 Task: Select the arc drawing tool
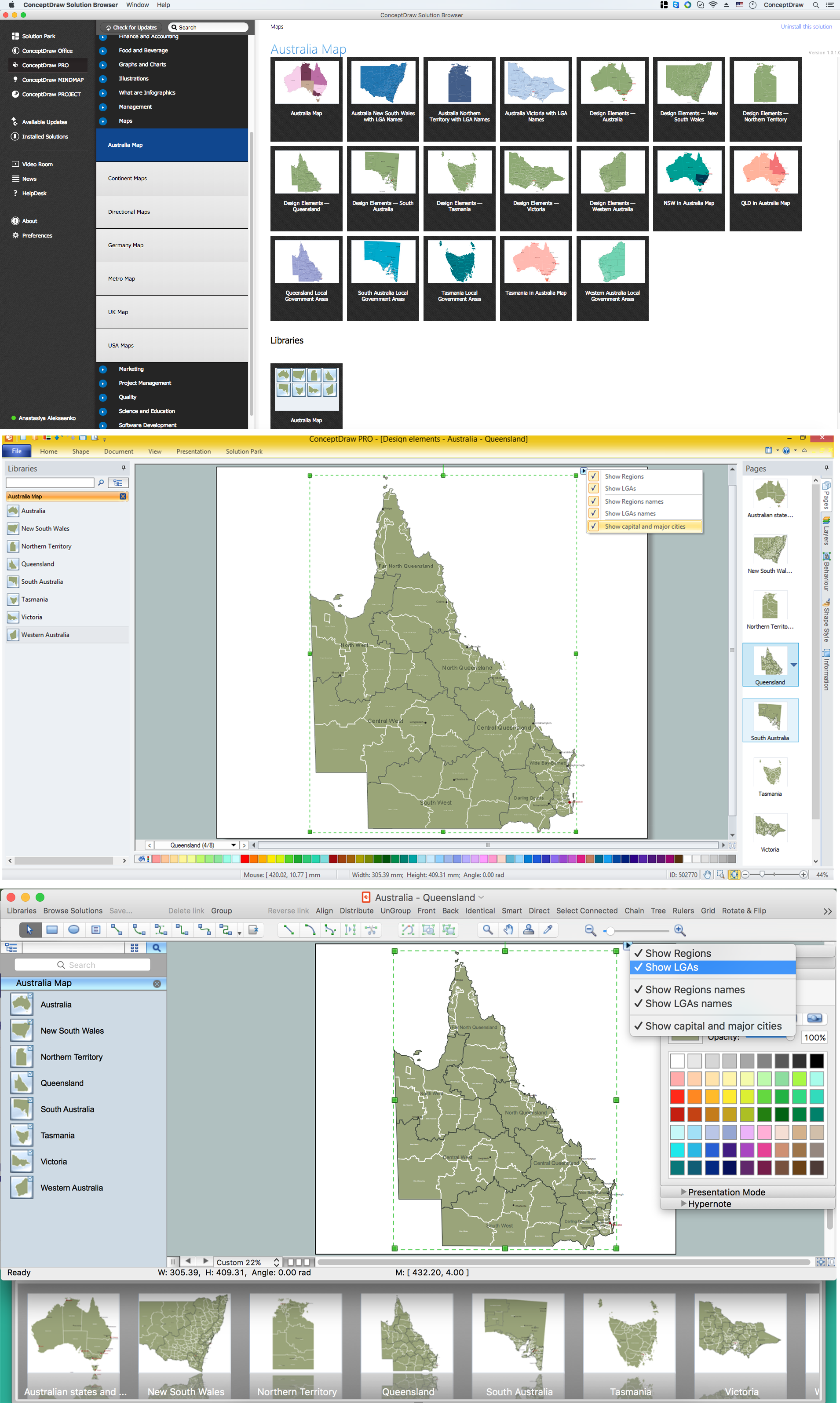pos(310,929)
